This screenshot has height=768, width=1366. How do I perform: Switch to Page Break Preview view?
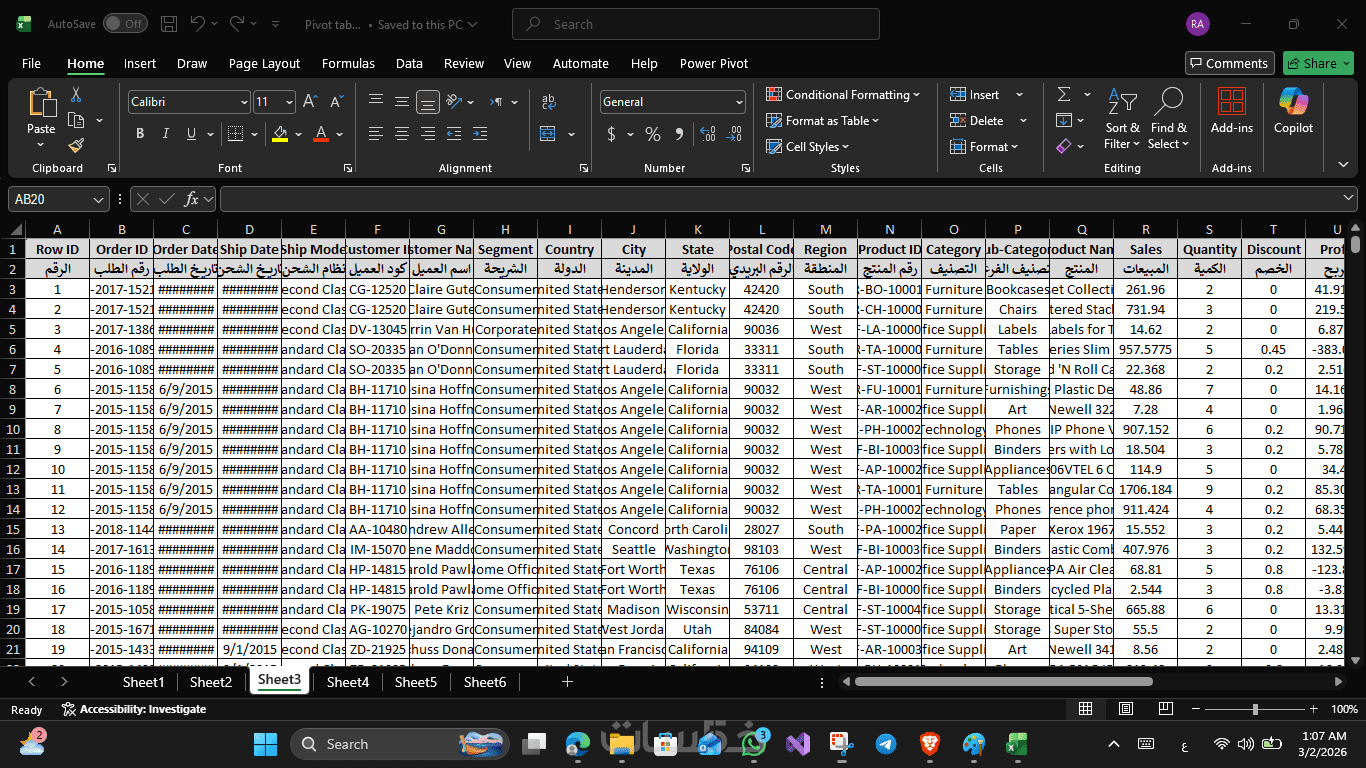[x=1163, y=709]
